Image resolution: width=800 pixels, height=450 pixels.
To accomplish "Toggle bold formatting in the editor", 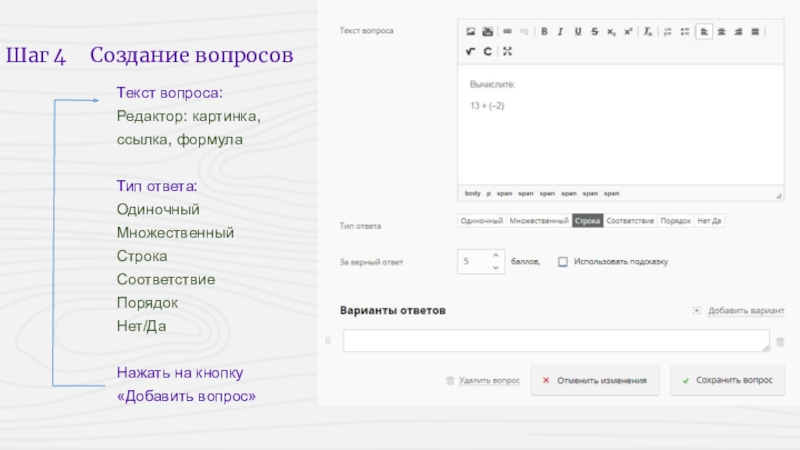I will (x=545, y=31).
